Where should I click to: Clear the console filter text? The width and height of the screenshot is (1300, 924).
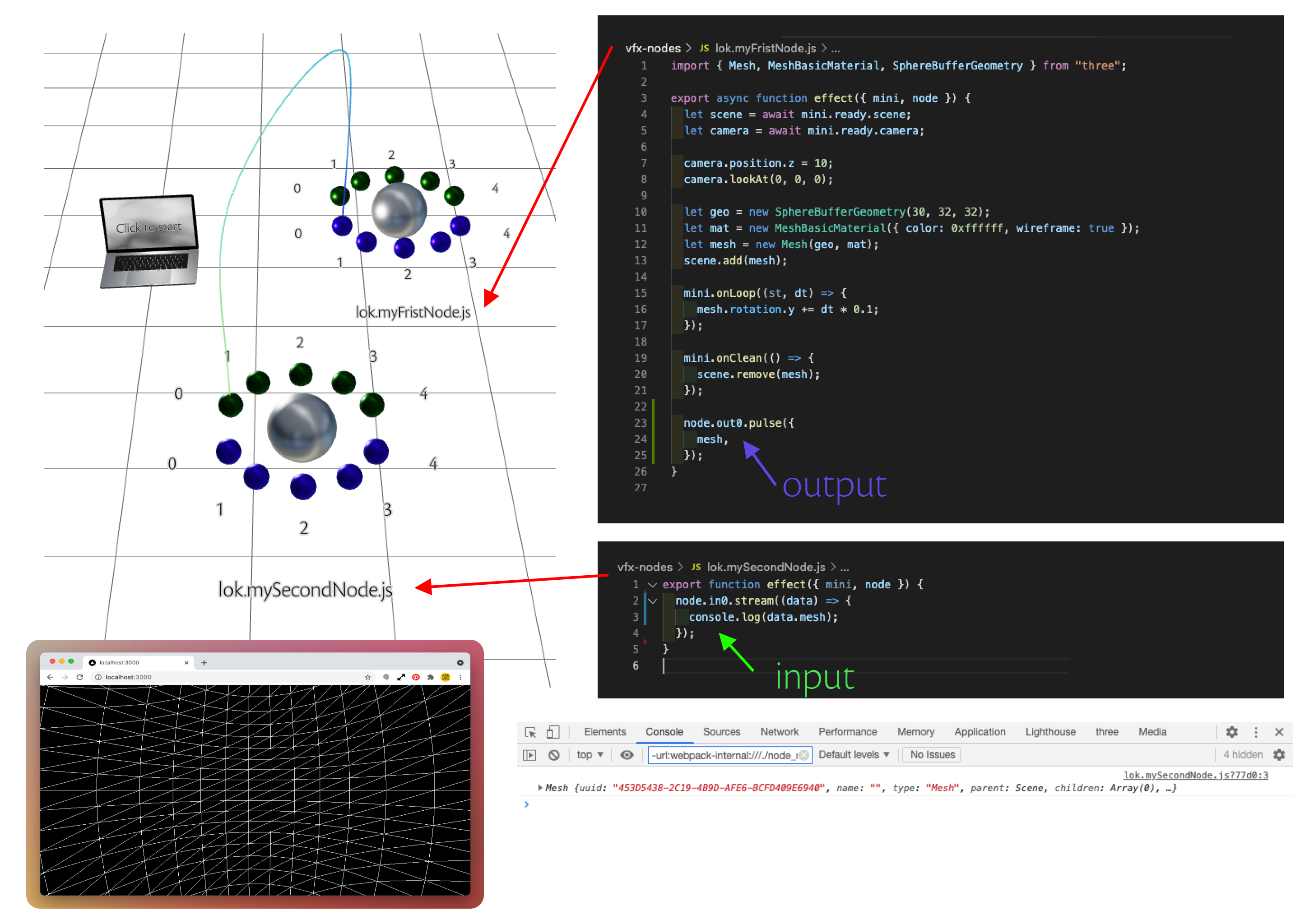tap(803, 755)
